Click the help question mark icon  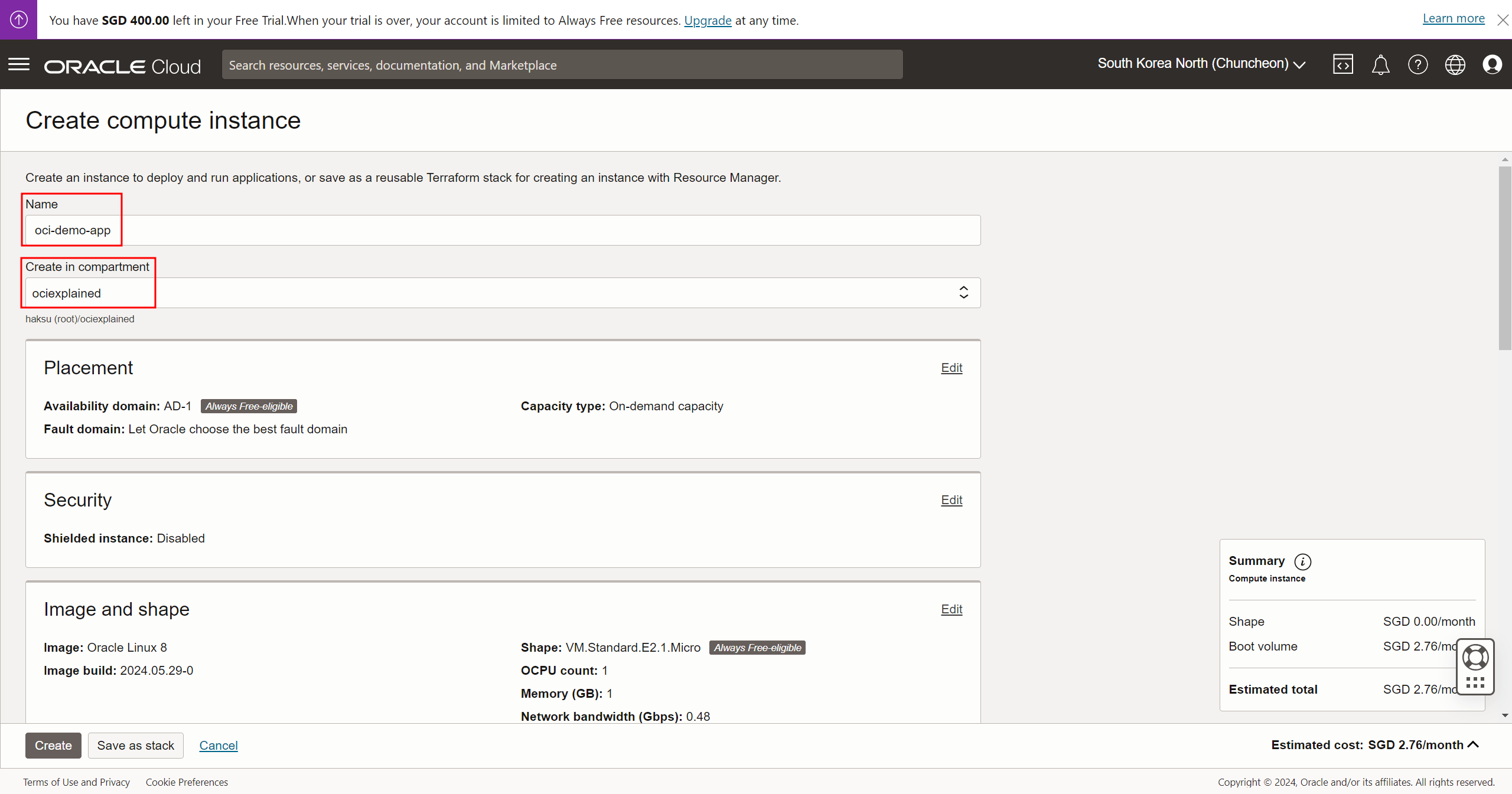point(1417,64)
